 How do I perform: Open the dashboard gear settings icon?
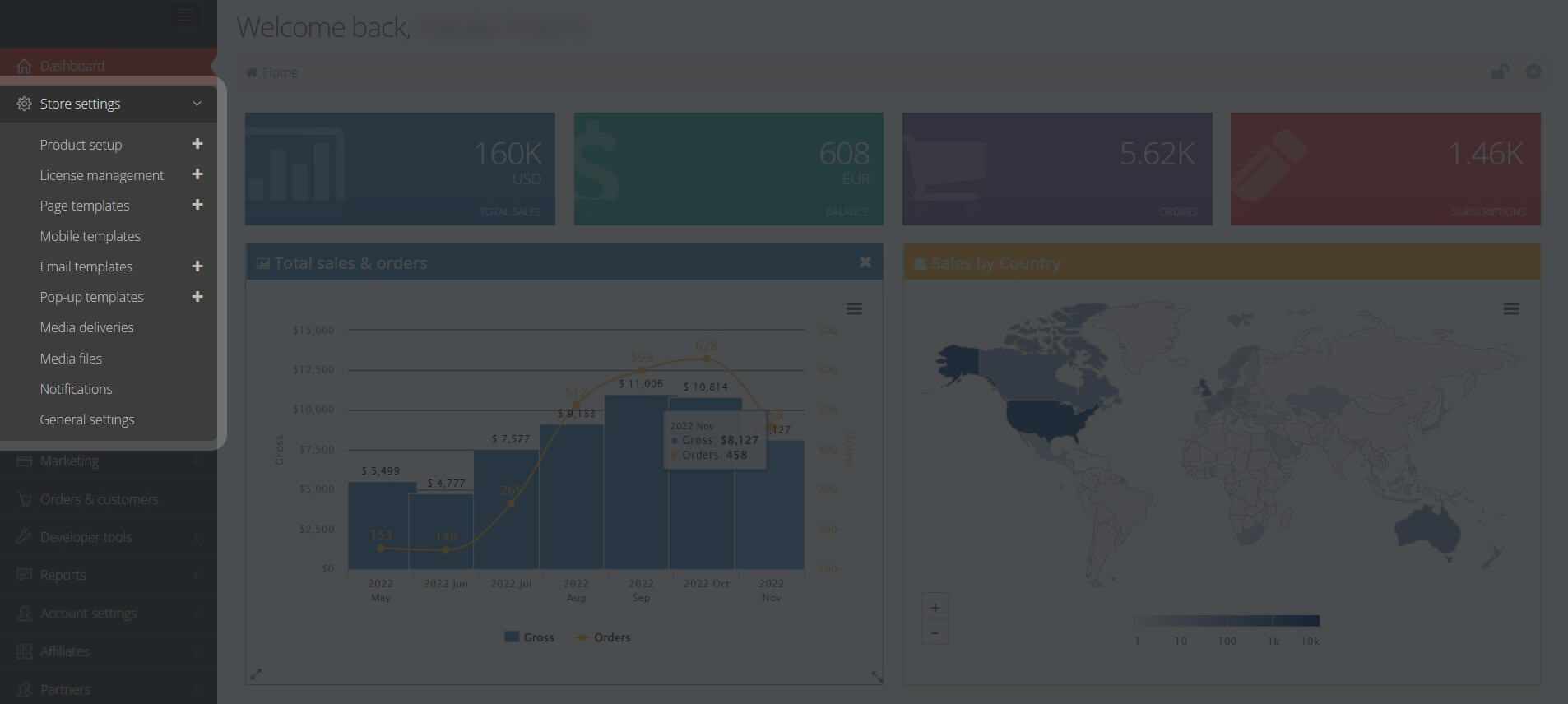pos(1533,72)
